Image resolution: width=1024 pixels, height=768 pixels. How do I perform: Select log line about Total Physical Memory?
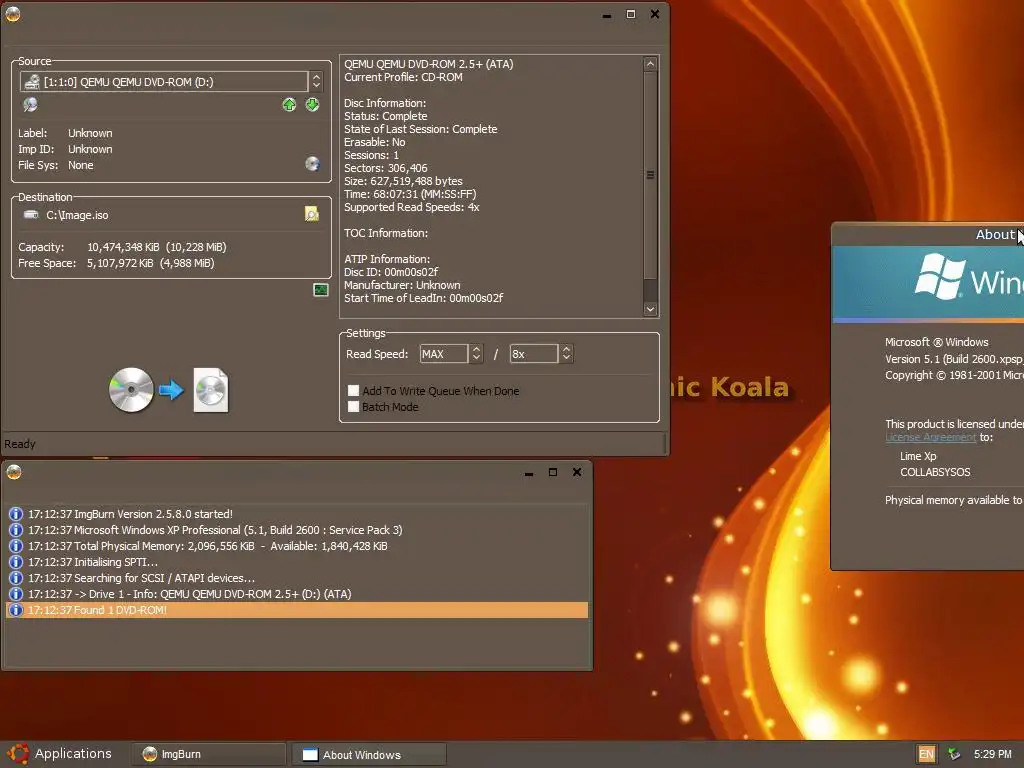click(x=297, y=546)
